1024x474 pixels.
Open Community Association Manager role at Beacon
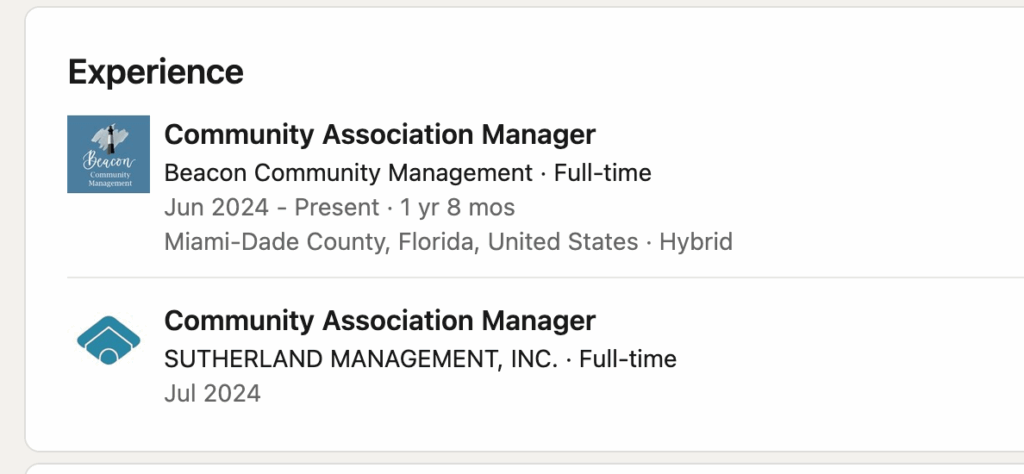click(379, 134)
